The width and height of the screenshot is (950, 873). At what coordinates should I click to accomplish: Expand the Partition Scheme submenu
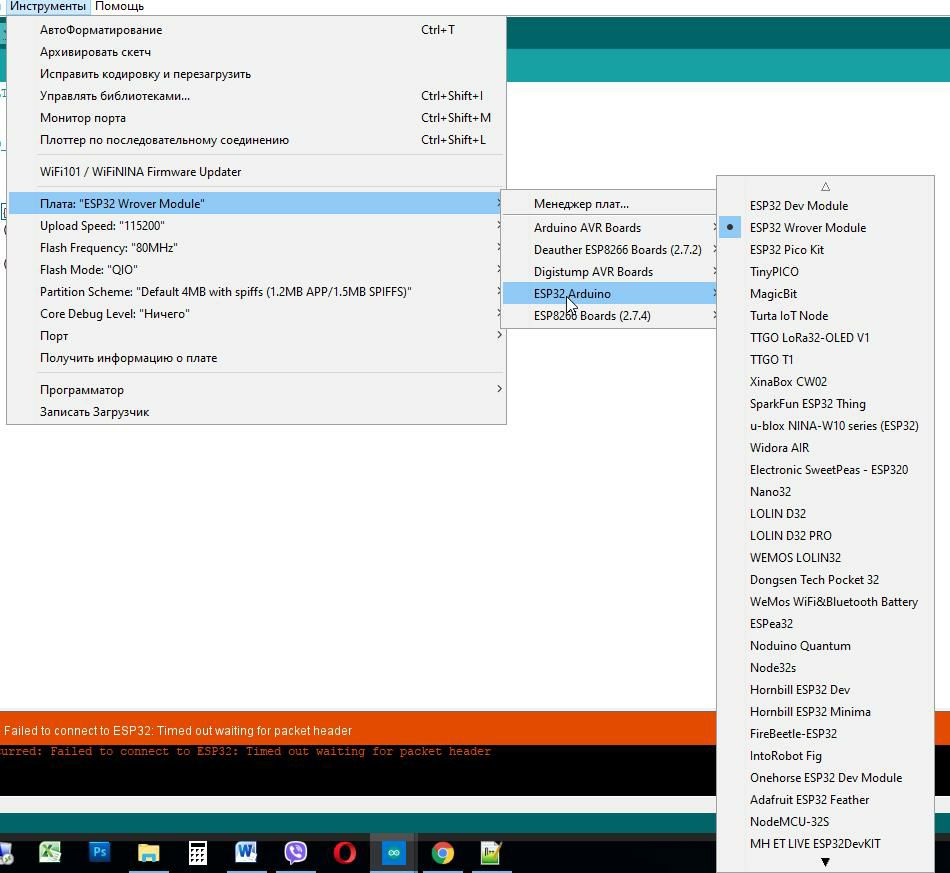[x=256, y=292]
